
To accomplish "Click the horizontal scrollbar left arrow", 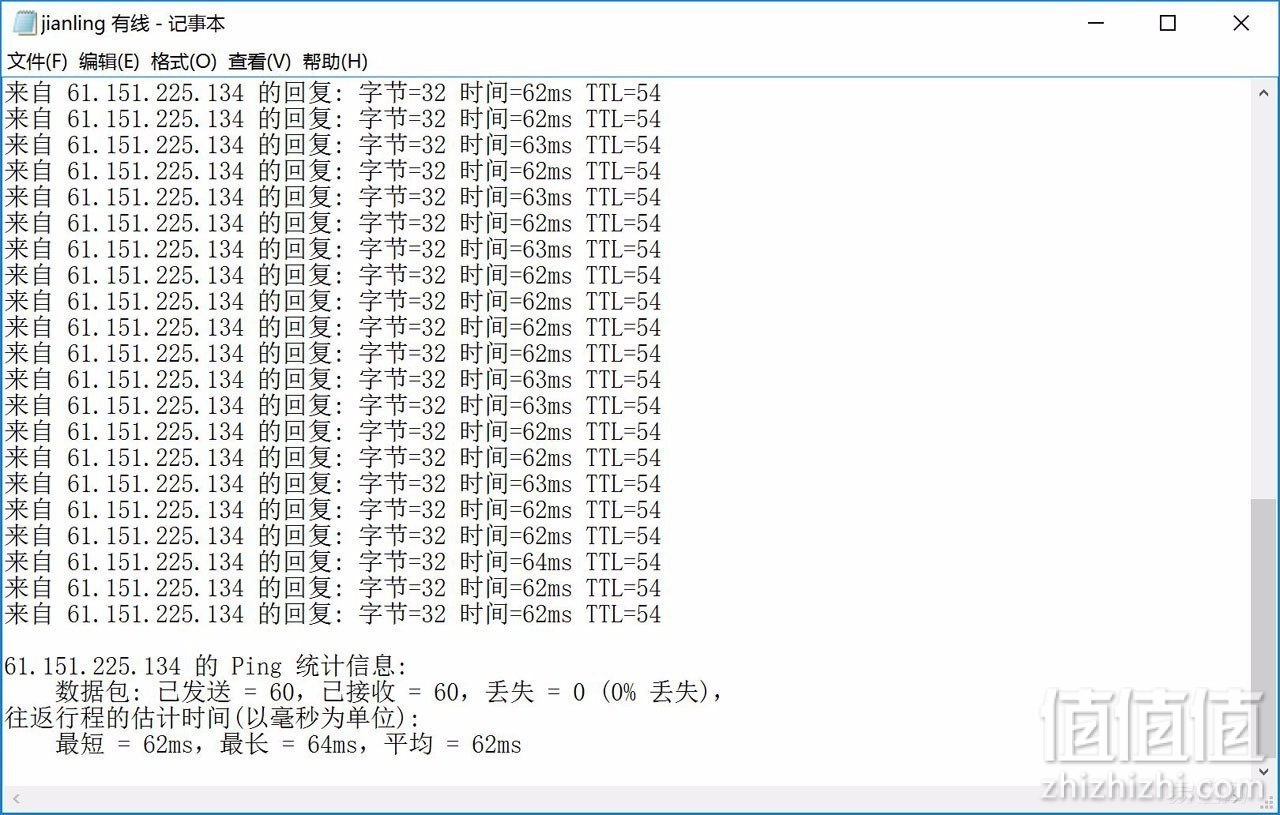I will click(14, 798).
